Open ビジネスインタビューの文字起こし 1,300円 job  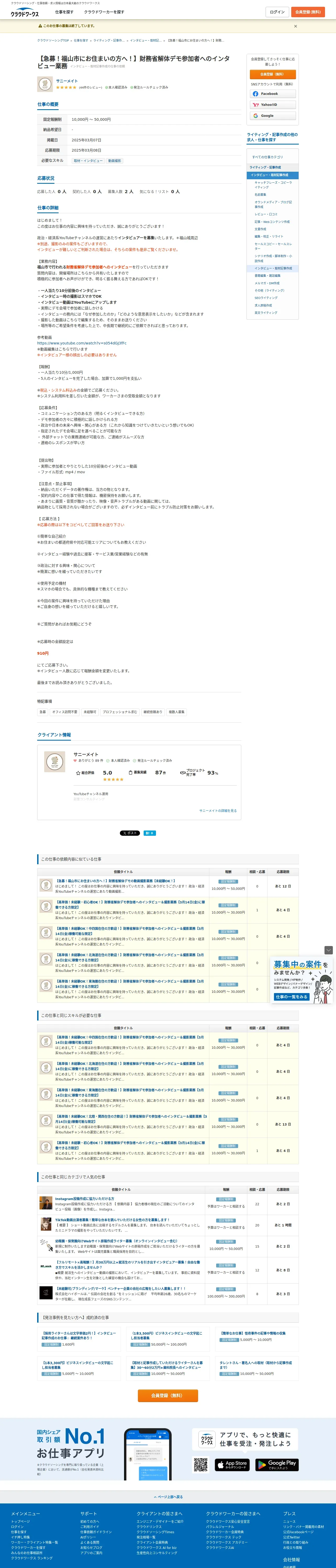click(x=77, y=1365)
